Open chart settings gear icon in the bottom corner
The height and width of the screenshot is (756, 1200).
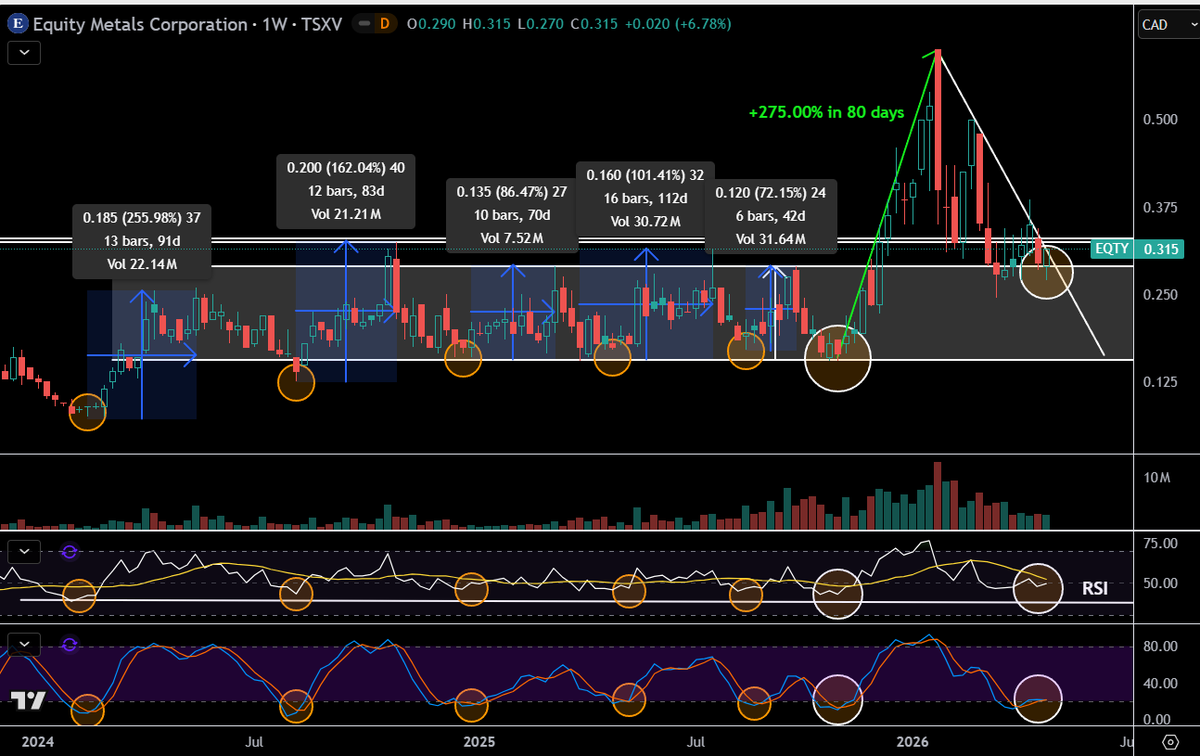1171,742
